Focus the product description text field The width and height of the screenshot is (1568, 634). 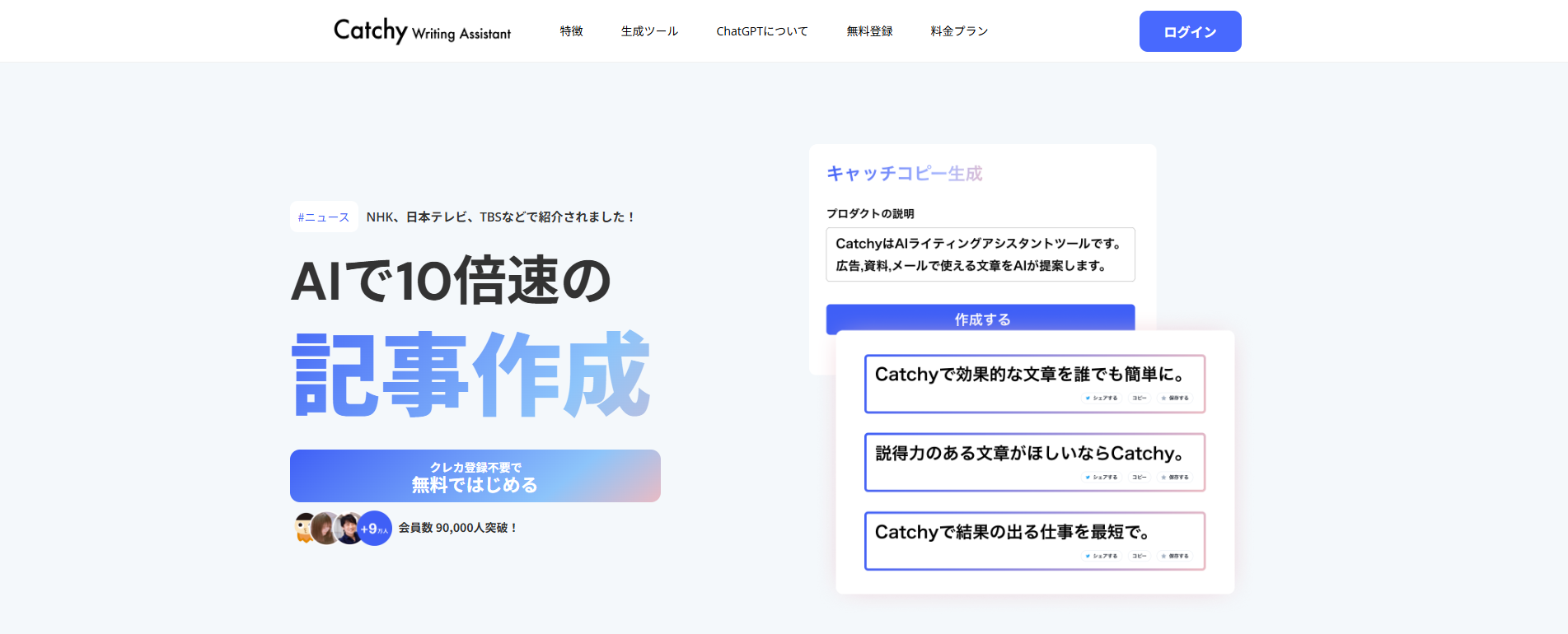click(981, 254)
